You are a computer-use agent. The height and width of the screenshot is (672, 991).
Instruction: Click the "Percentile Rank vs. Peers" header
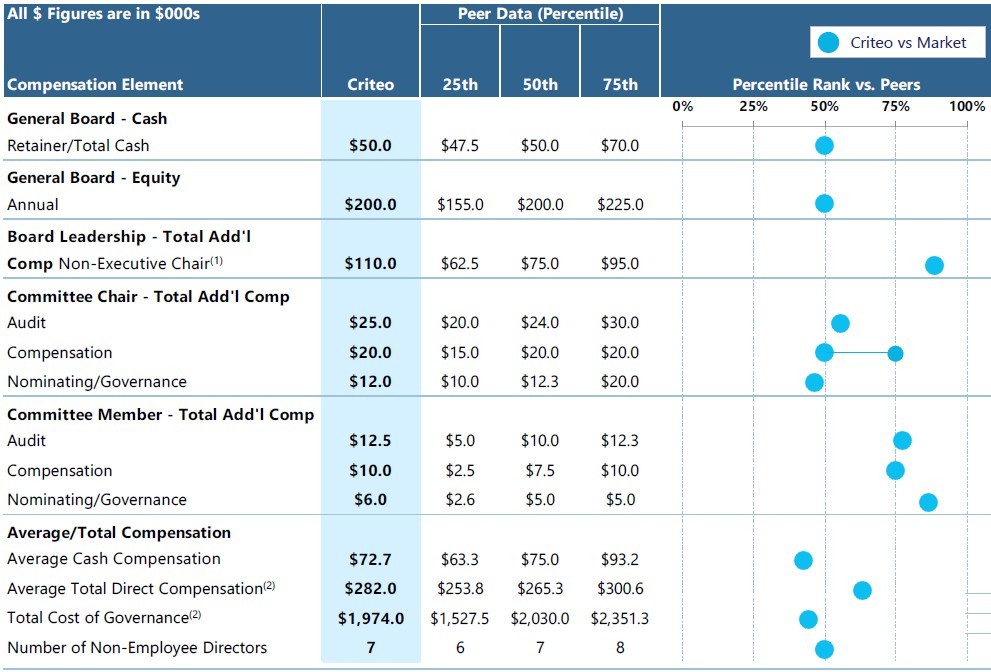pos(826,85)
